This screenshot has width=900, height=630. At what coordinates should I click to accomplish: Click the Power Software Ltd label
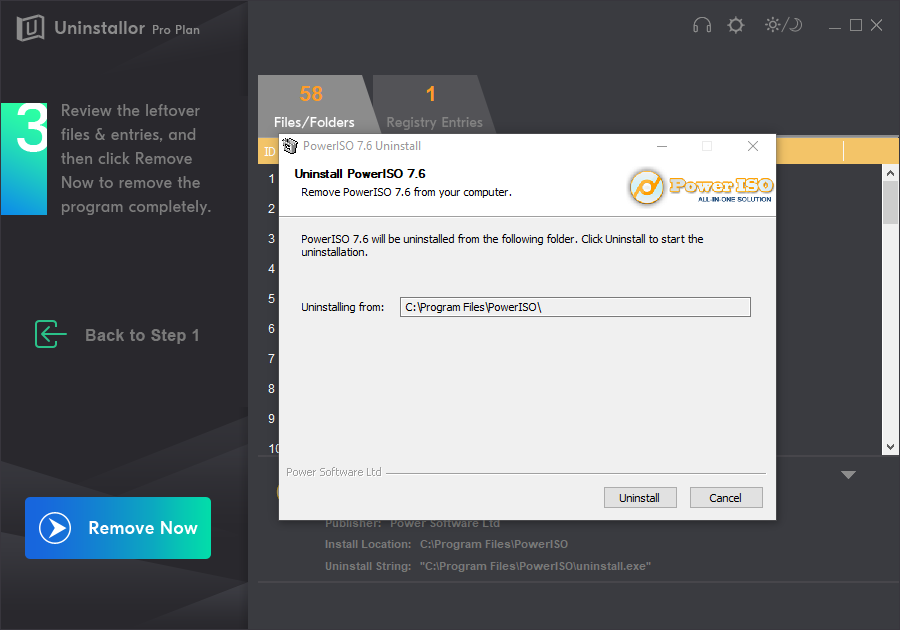[333, 472]
